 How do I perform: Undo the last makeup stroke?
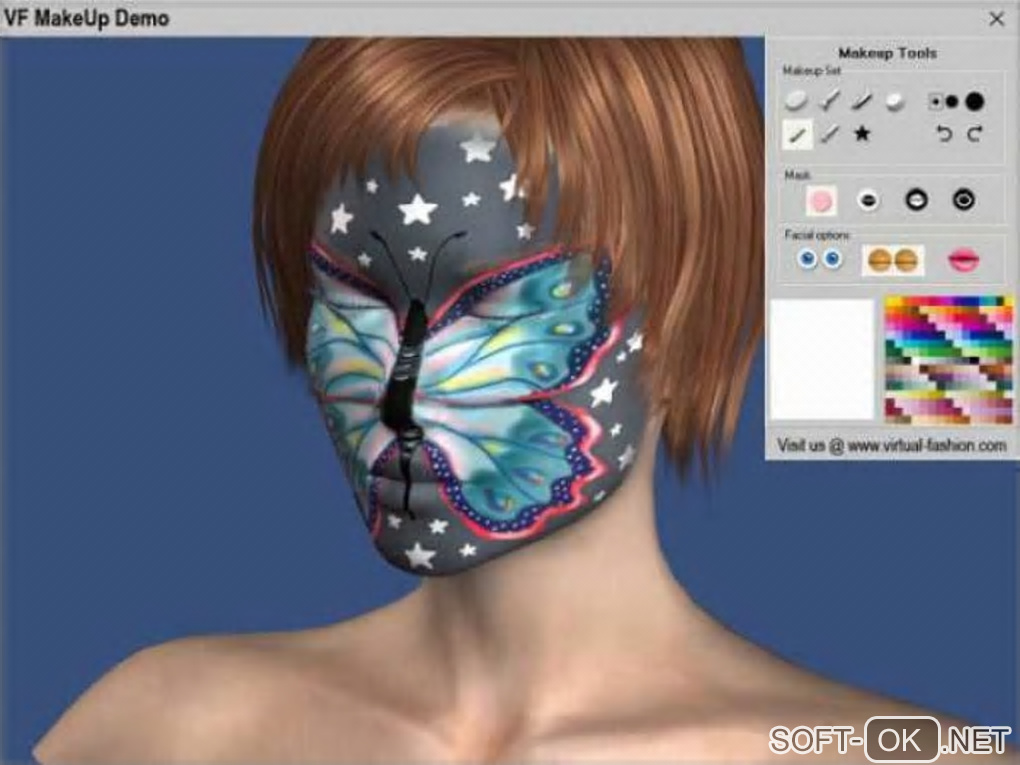point(943,134)
